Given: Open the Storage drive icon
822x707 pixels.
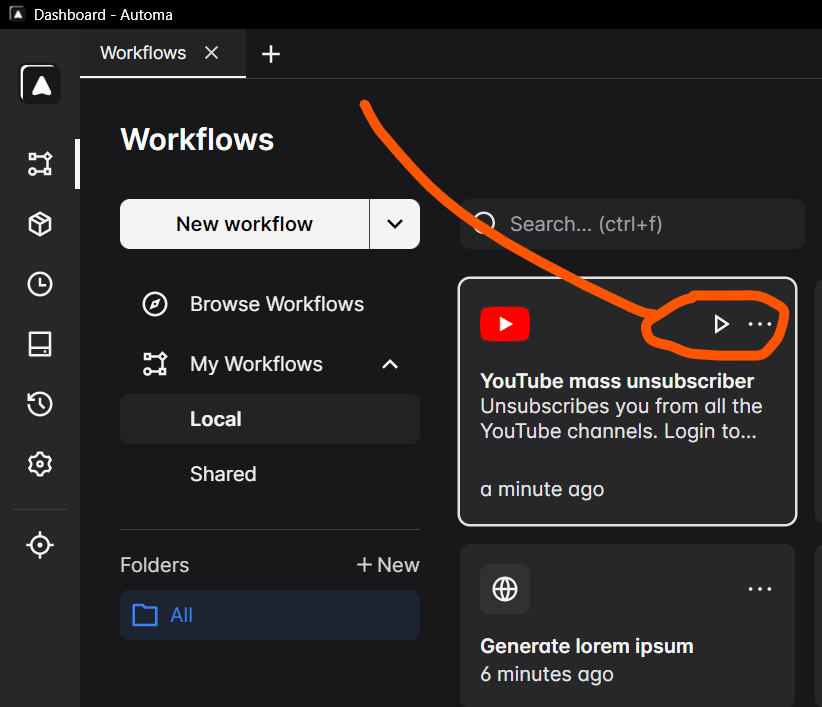Looking at the screenshot, I should point(40,344).
